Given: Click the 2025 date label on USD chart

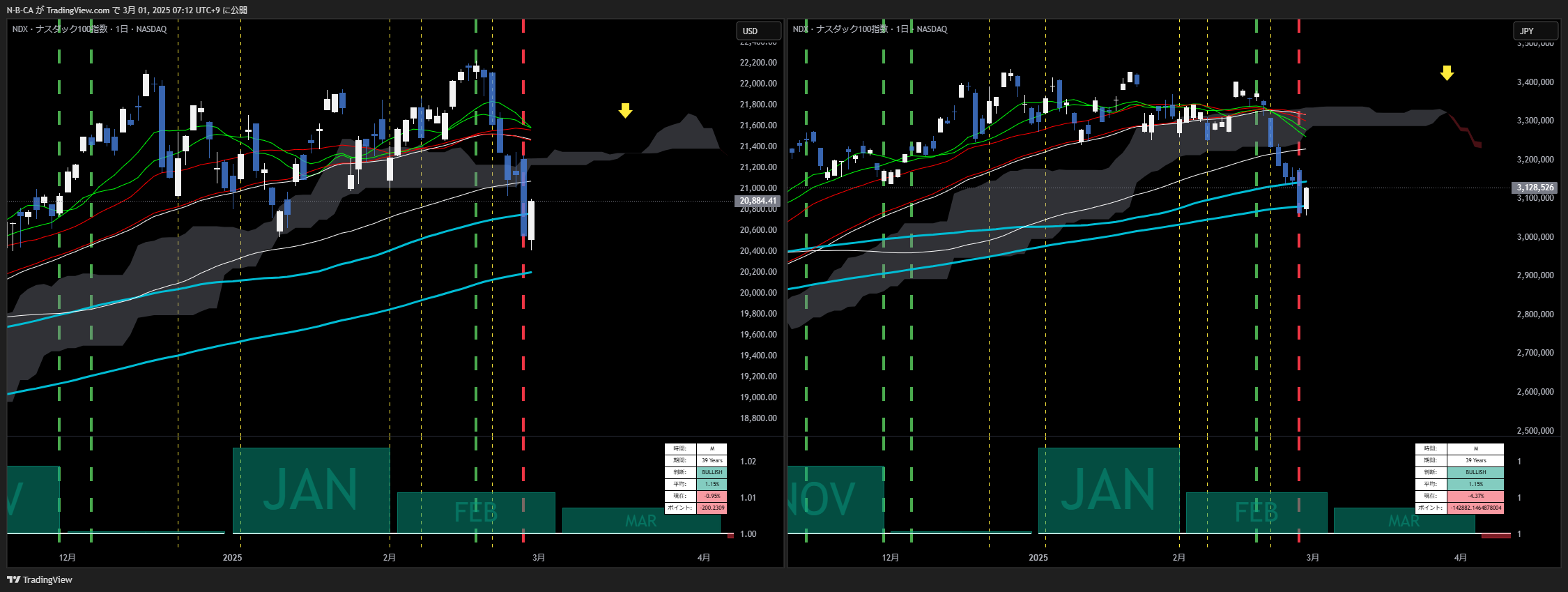Looking at the screenshot, I should pos(232,558).
